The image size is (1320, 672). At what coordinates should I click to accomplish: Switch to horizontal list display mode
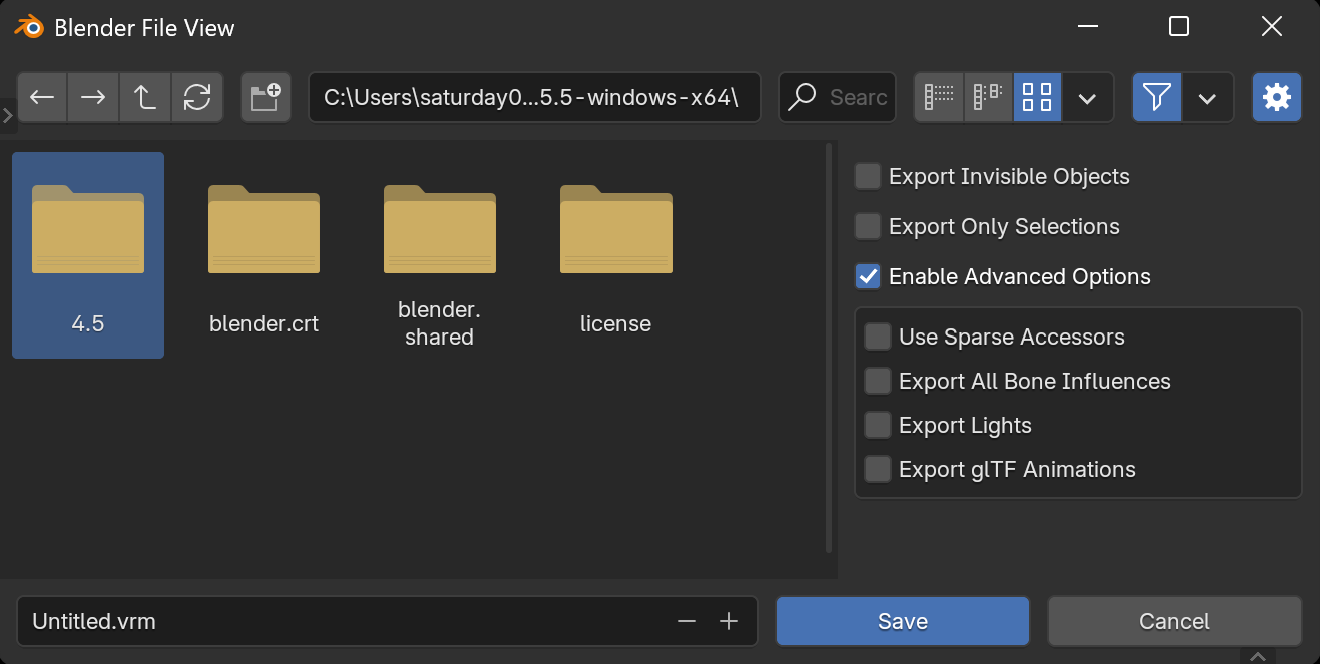(988, 97)
